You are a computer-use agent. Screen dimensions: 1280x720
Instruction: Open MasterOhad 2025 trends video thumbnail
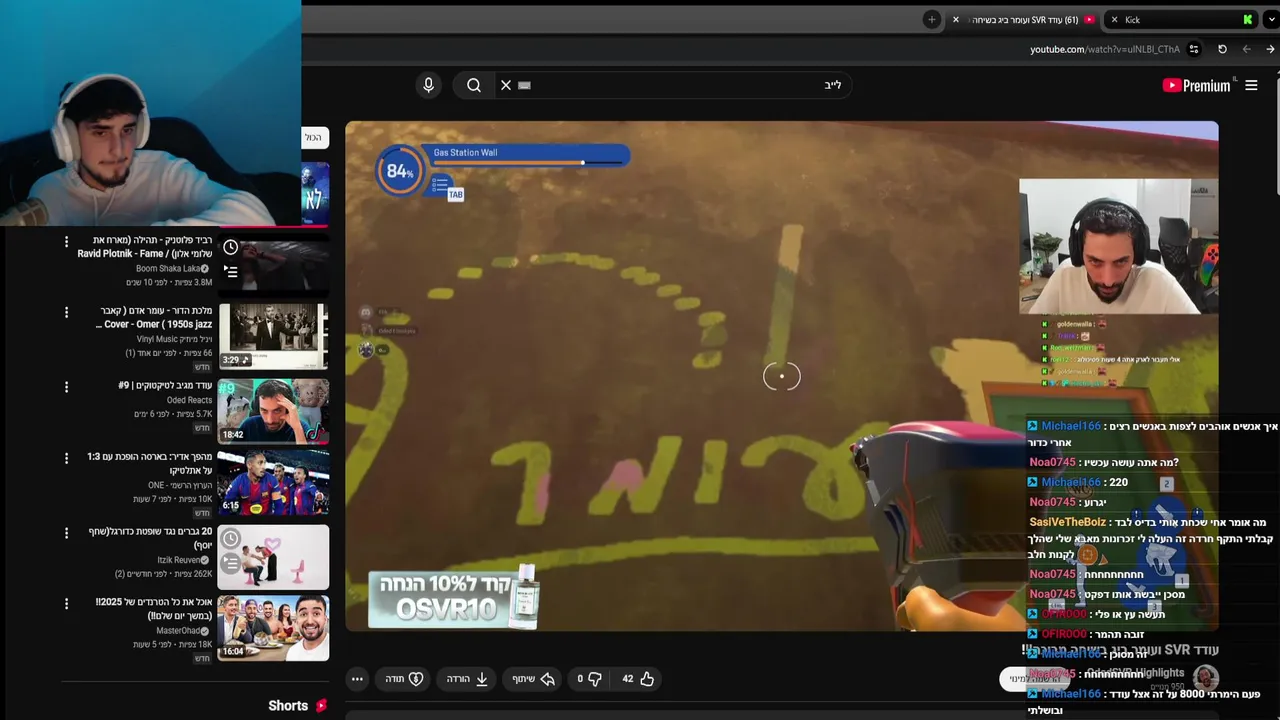coord(273,628)
